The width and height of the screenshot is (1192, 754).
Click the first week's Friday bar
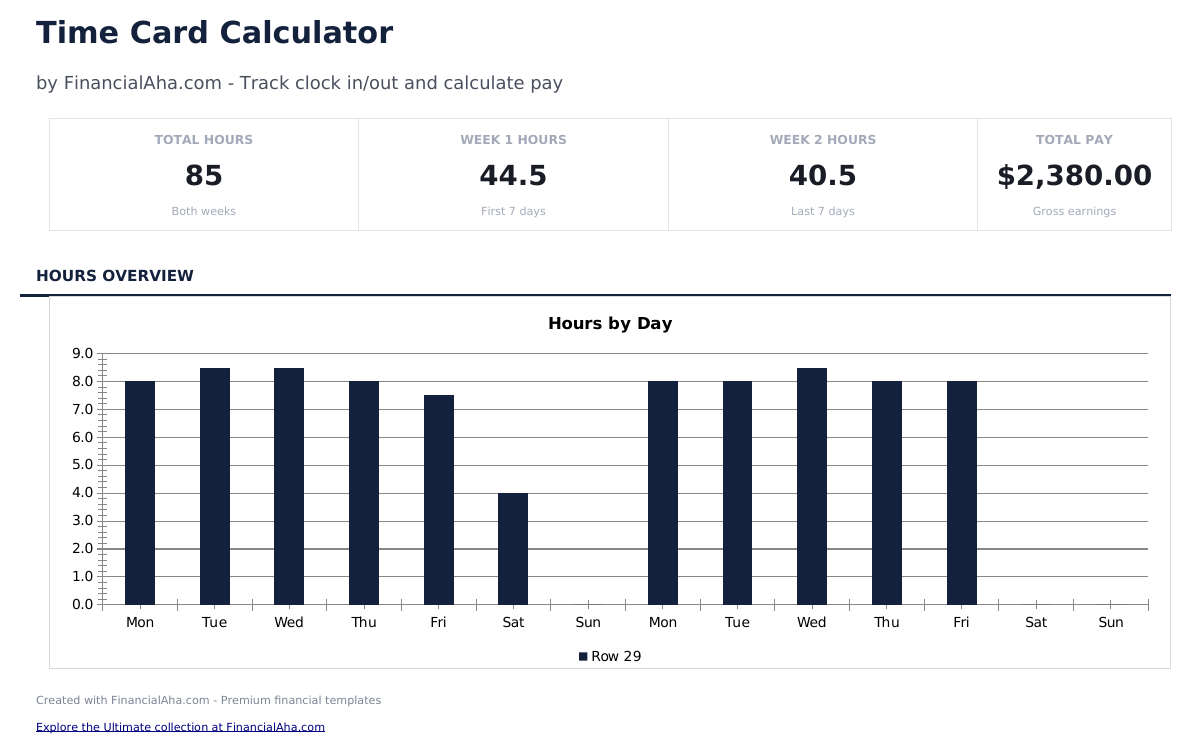coord(438,499)
